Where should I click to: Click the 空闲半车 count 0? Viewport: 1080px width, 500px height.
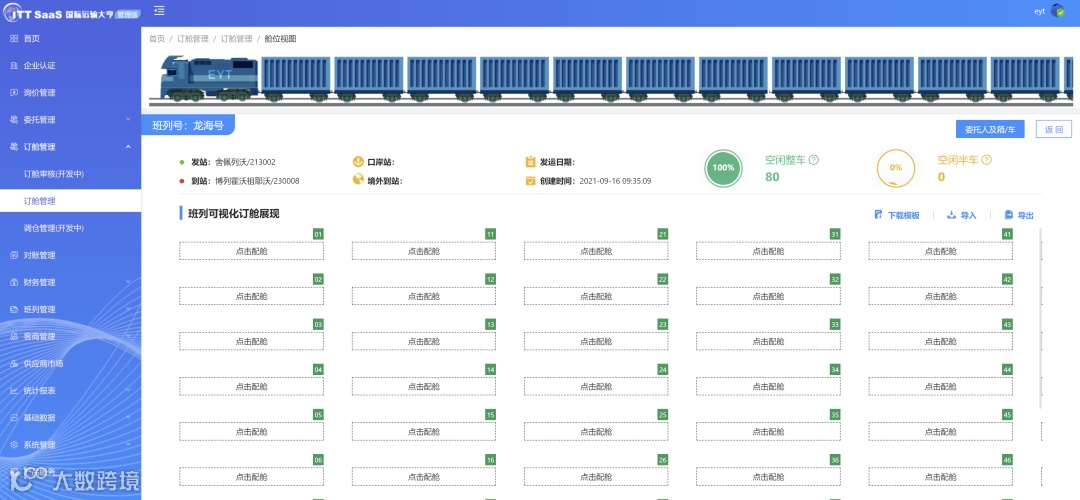941,177
